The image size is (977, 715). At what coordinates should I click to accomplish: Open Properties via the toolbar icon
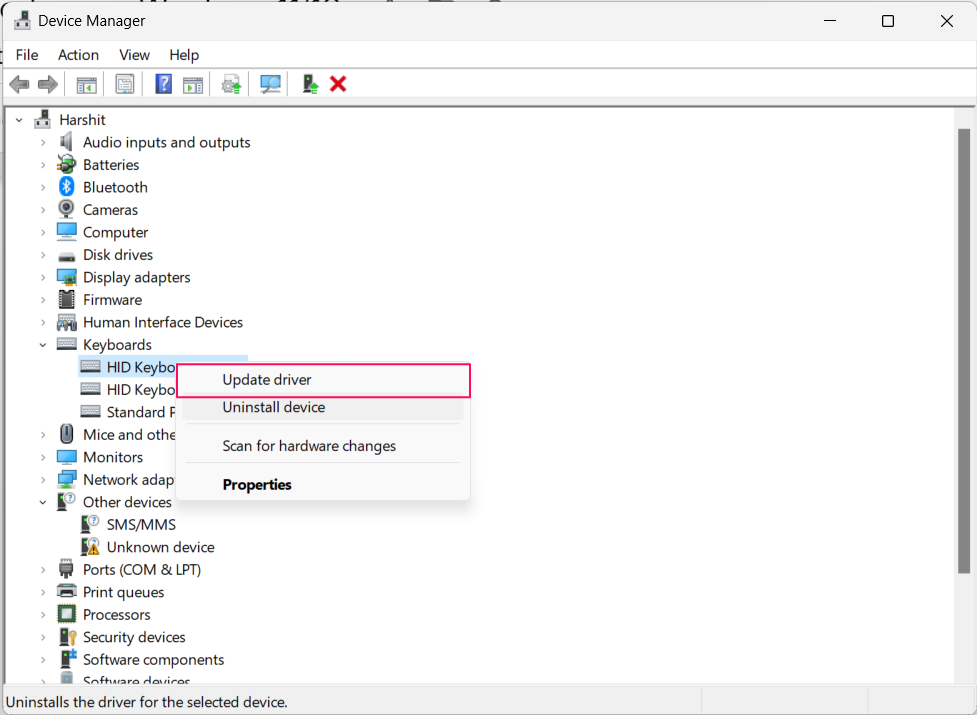coord(125,84)
